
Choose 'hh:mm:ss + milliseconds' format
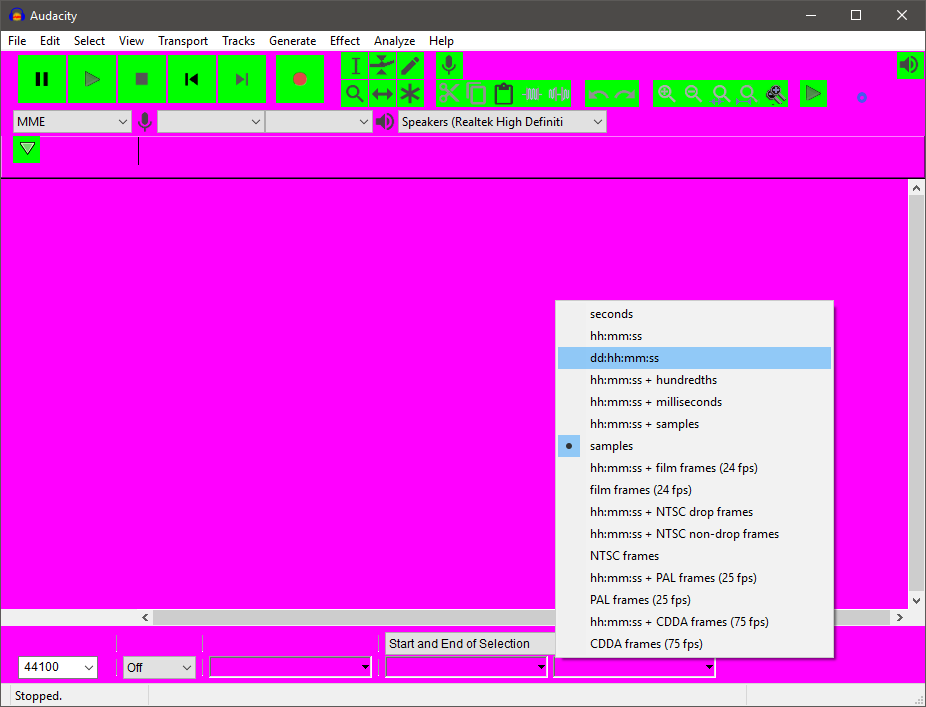tap(694, 402)
